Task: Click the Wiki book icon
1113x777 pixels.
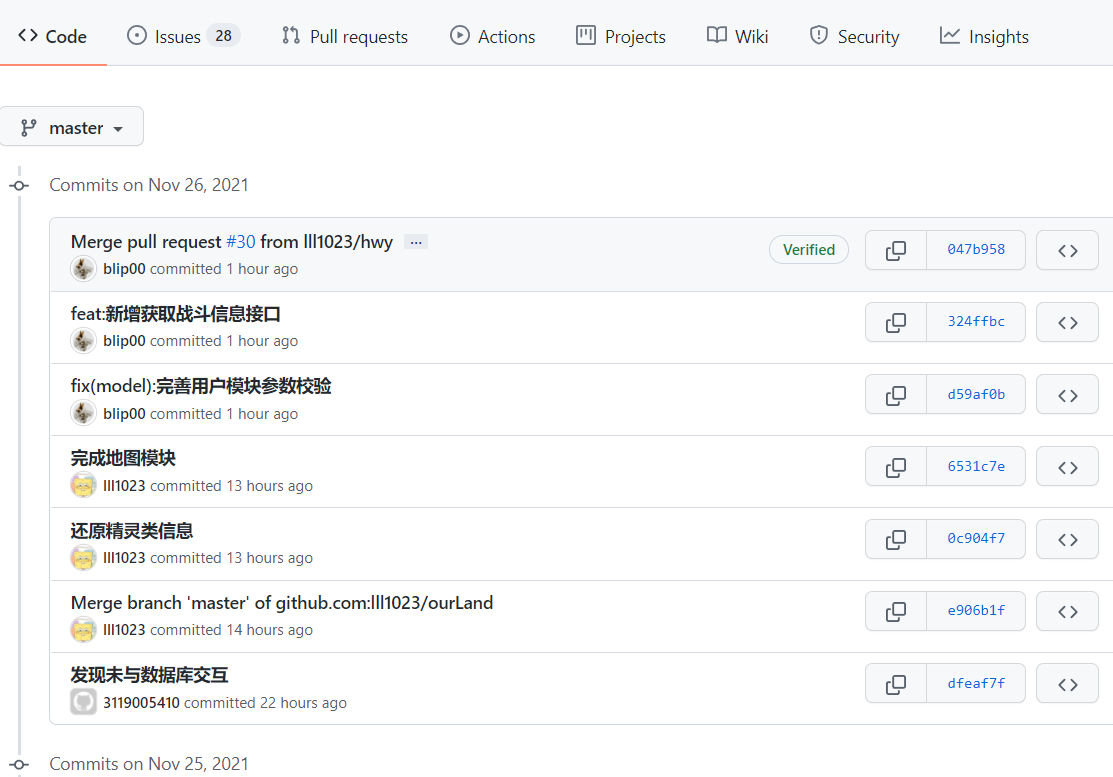Action: (x=717, y=35)
